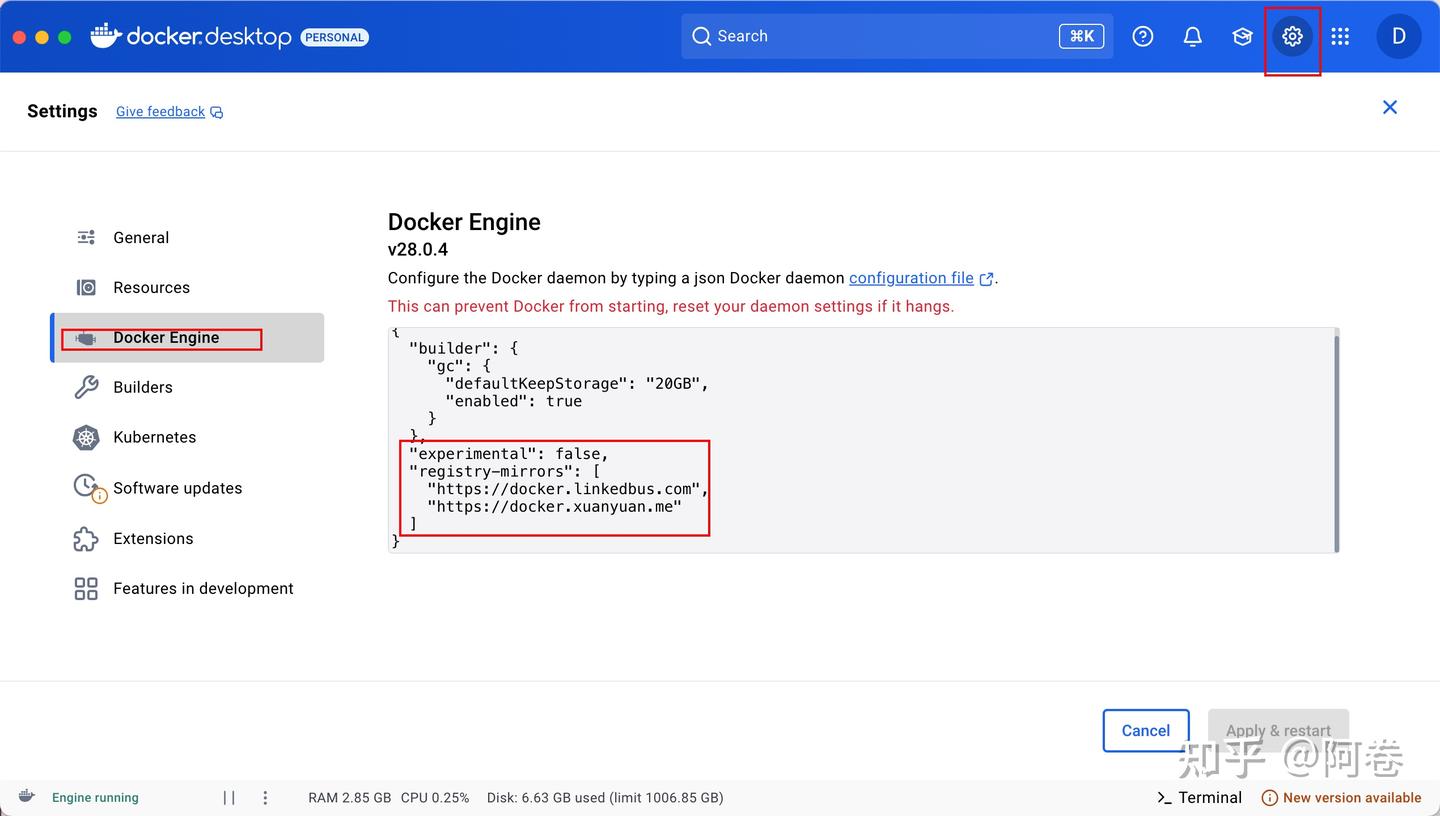
Task: Open the Software updates section
Action: tap(187, 488)
